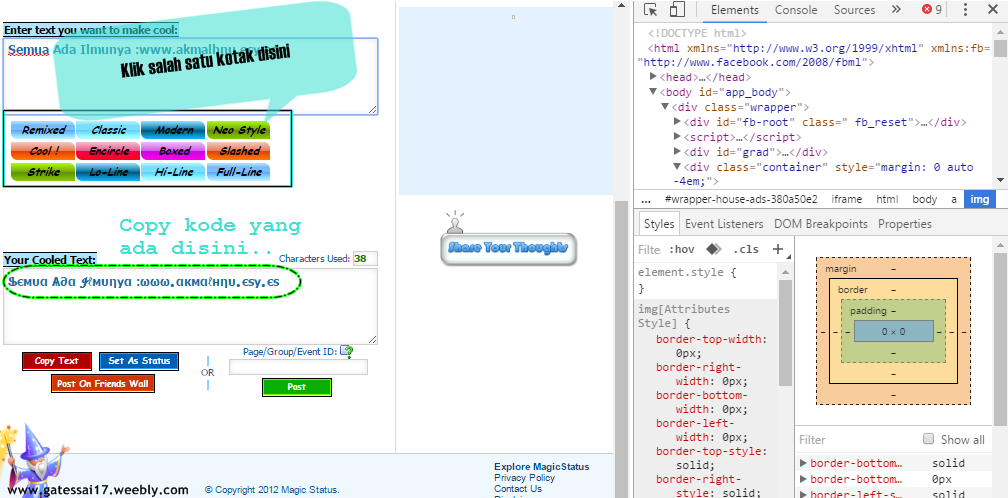Click the breadcrumb ellipsis item
This screenshot has width=1008, height=498.
tap(646, 199)
